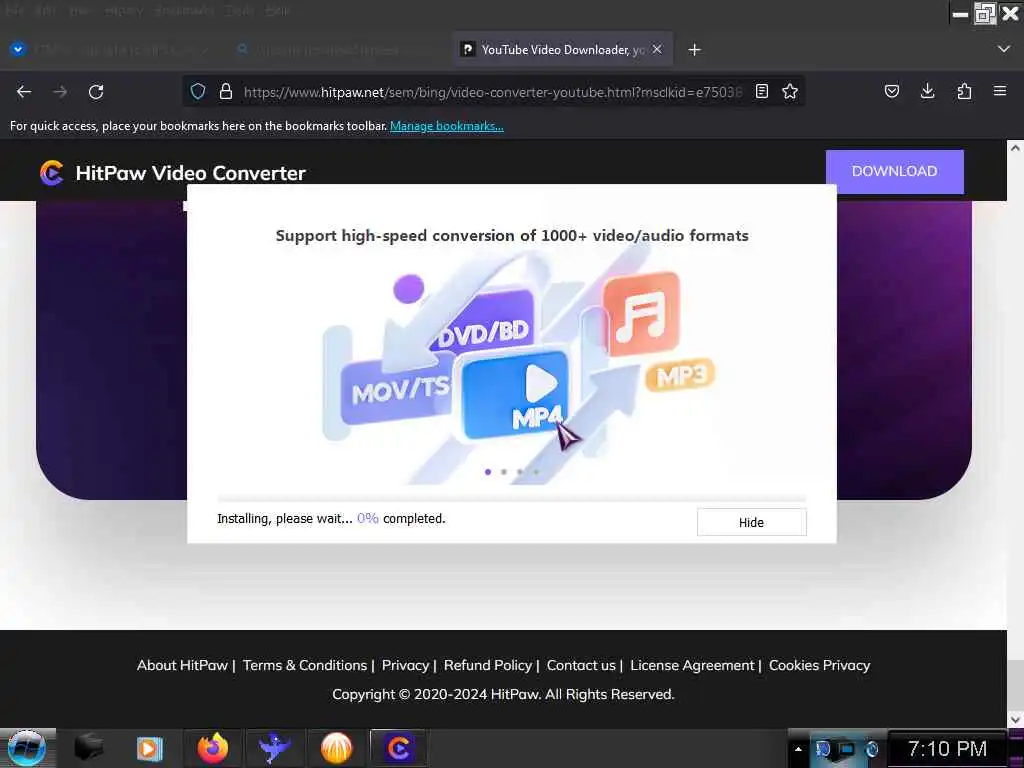Toggle reader view in address bar
This screenshot has width=1024, height=768.
pos(761,91)
